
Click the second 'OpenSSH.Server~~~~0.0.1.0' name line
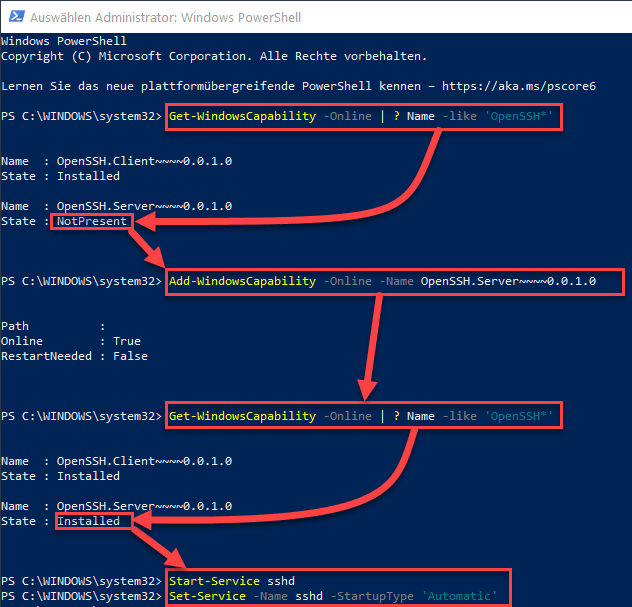pyautogui.click(x=116, y=506)
